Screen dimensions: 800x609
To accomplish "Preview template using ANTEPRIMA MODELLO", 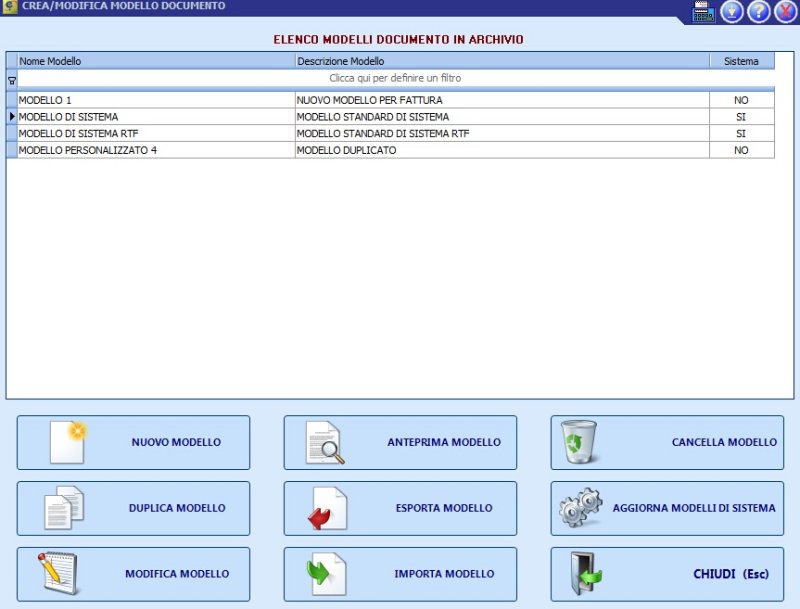I will point(400,442).
